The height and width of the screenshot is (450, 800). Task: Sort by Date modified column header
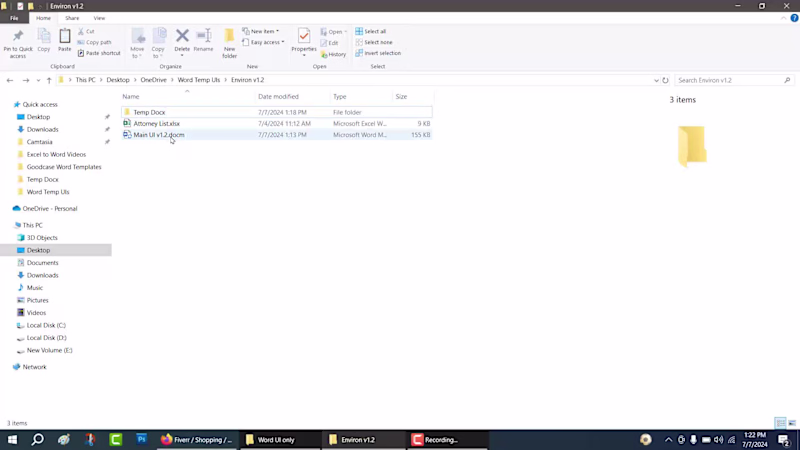tap(279, 96)
